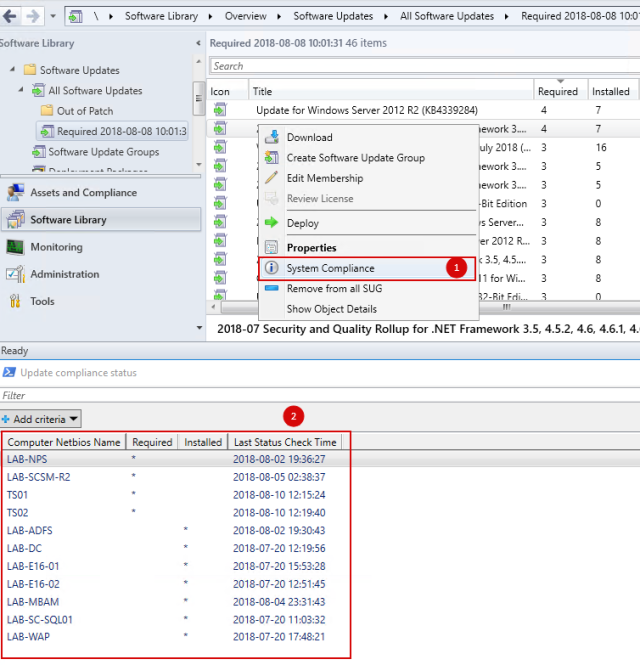Click Software Updates in breadcrumb

tap(333, 16)
